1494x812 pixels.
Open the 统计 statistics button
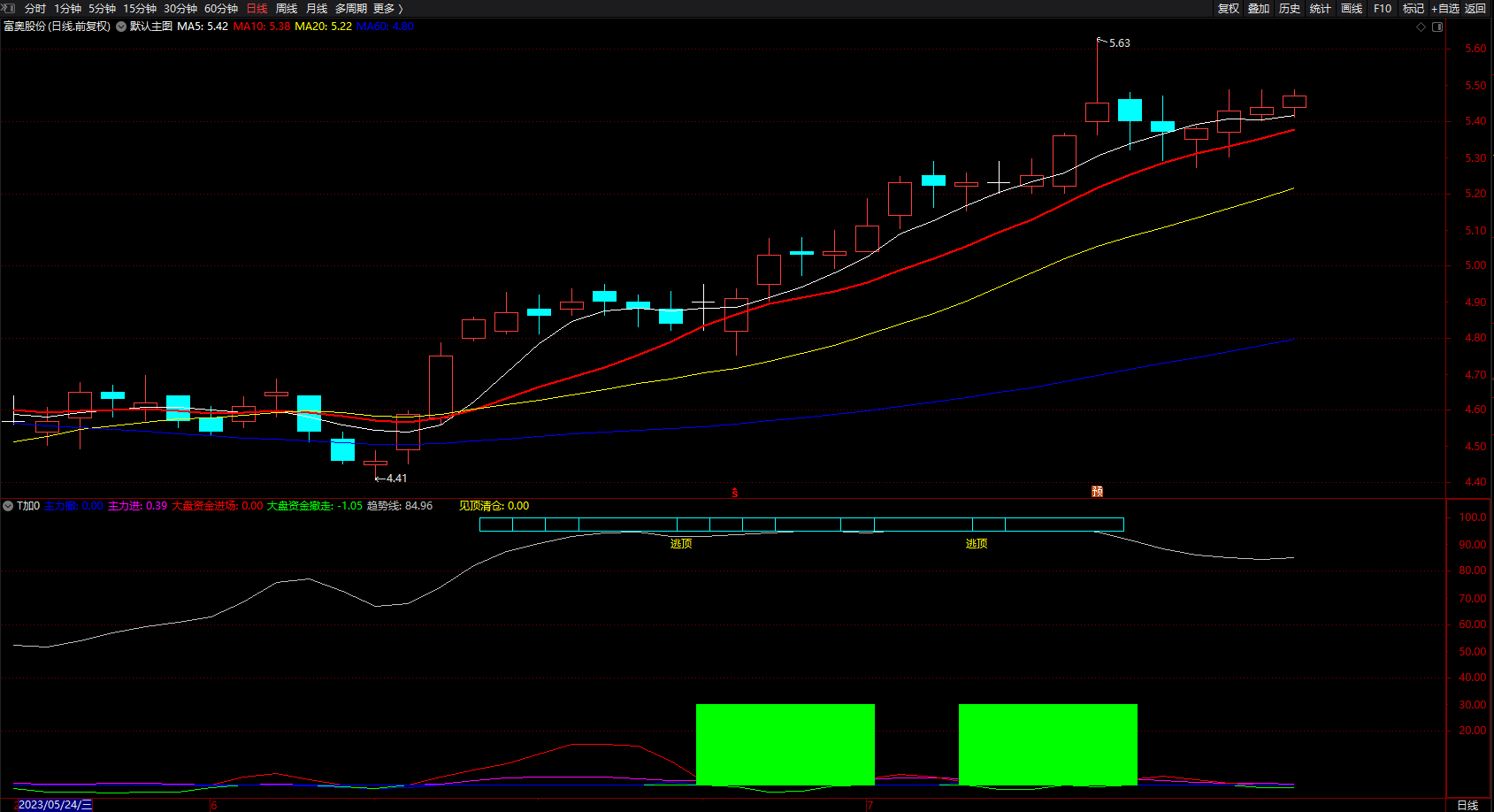click(x=1321, y=8)
